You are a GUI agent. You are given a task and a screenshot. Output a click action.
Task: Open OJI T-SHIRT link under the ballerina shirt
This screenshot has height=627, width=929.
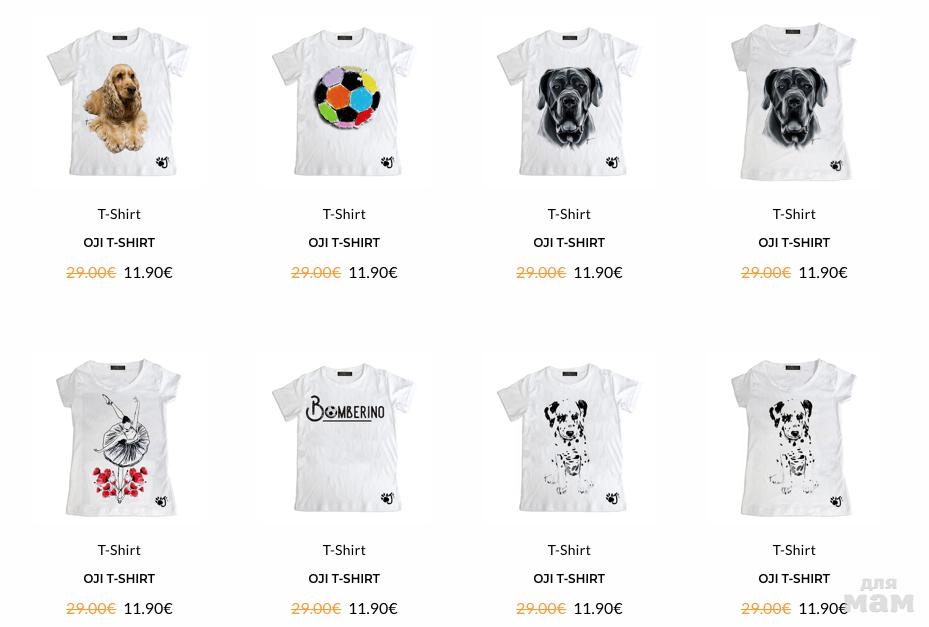pyautogui.click(x=119, y=578)
